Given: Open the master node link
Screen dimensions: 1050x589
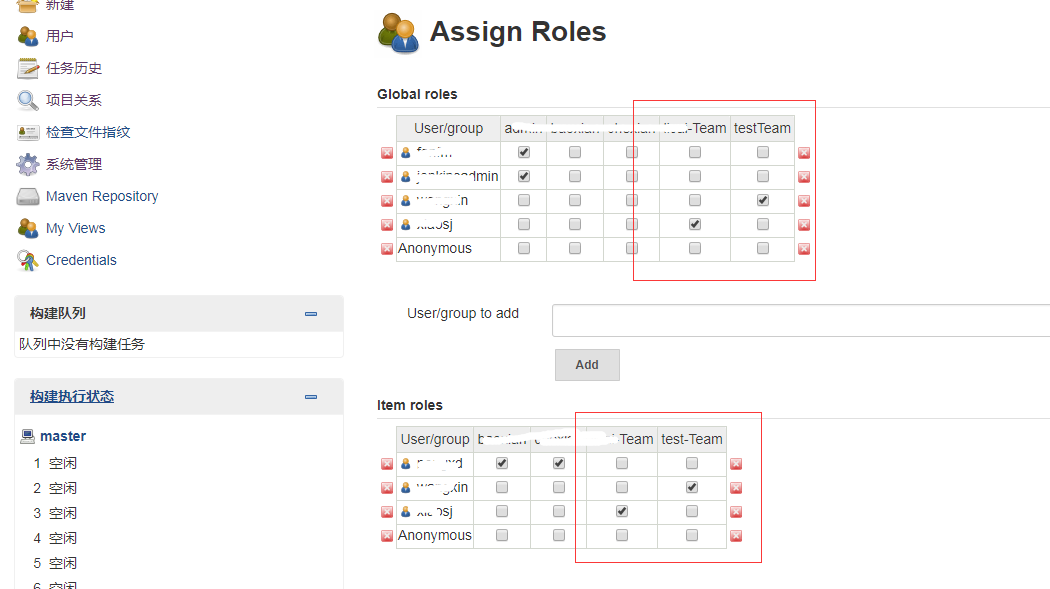Looking at the screenshot, I should [63, 436].
